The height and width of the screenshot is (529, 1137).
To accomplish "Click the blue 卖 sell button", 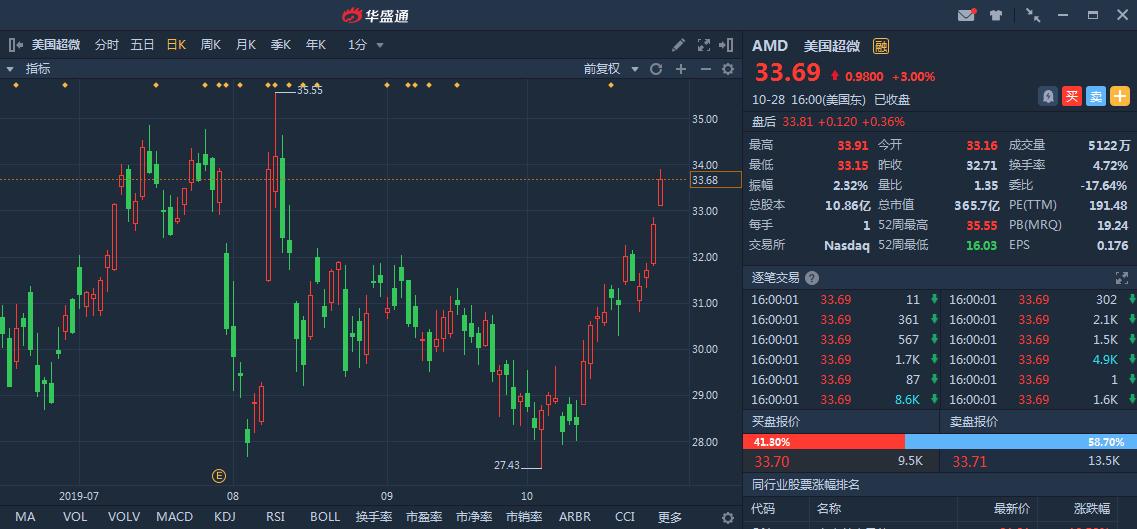I will click(1096, 96).
